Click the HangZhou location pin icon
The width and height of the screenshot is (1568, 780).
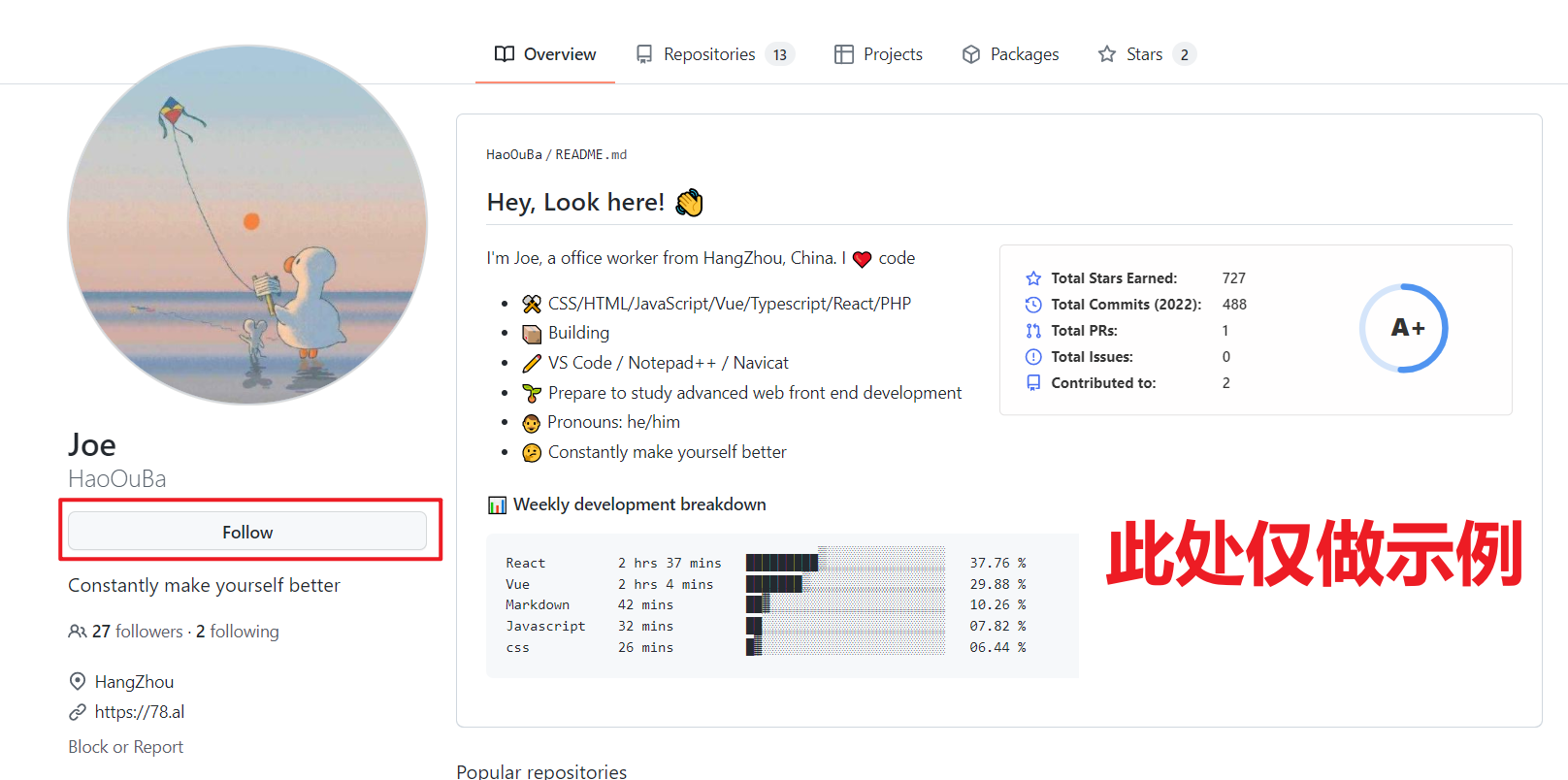click(x=78, y=681)
